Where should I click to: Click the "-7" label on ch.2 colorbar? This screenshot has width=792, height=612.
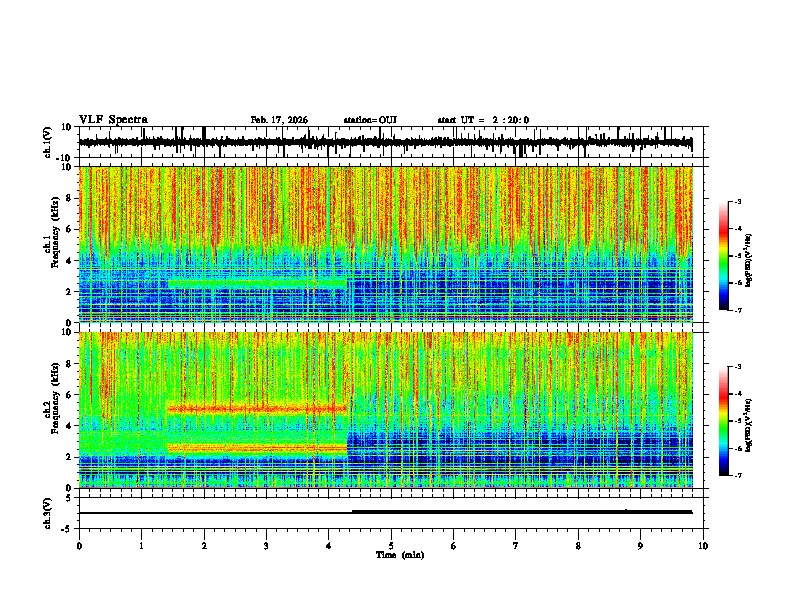[x=738, y=476]
